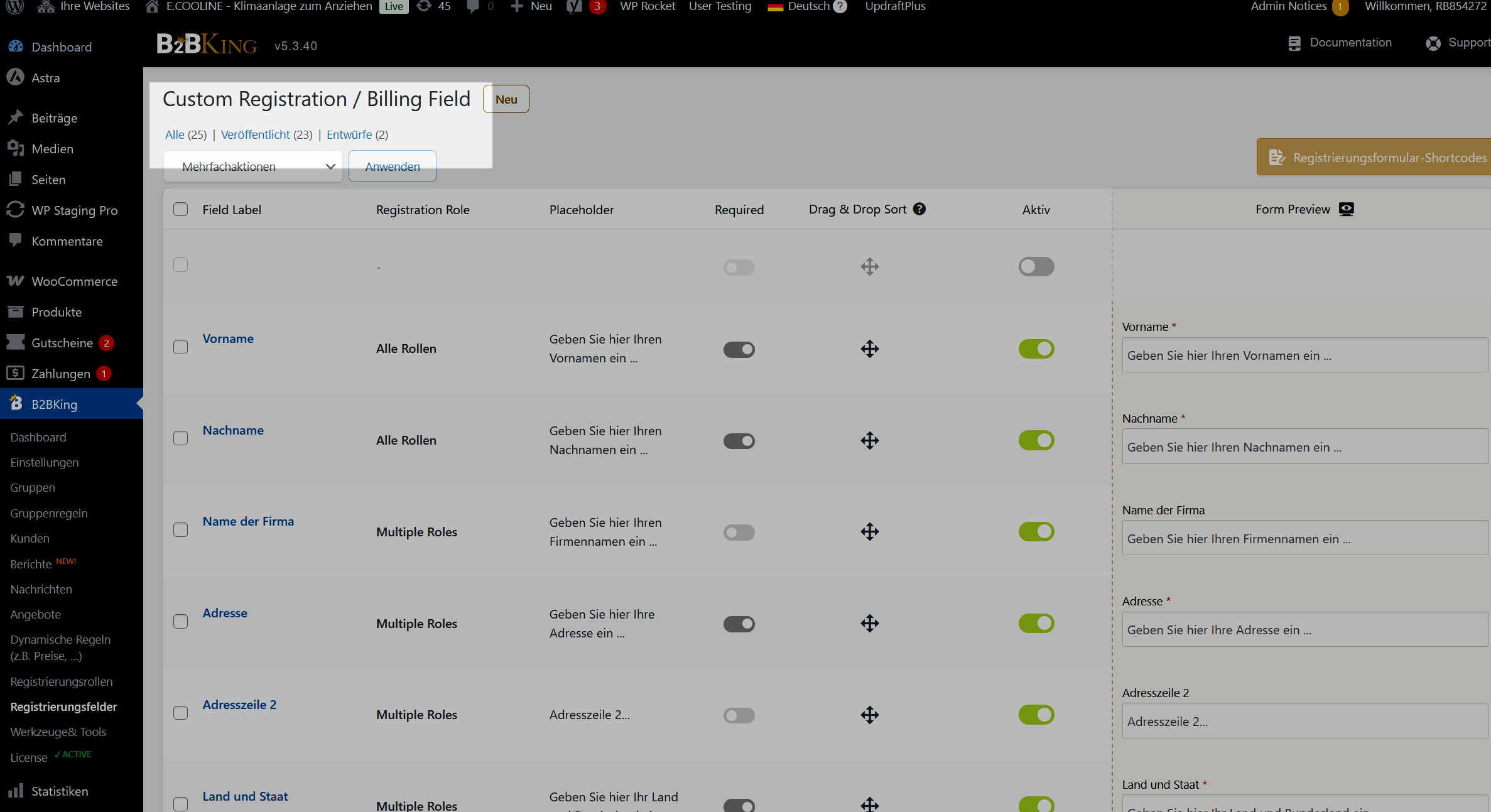Tick the select-all checkbox beside Field Label
This screenshot has width=1491, height=812.
pos(181,209)
